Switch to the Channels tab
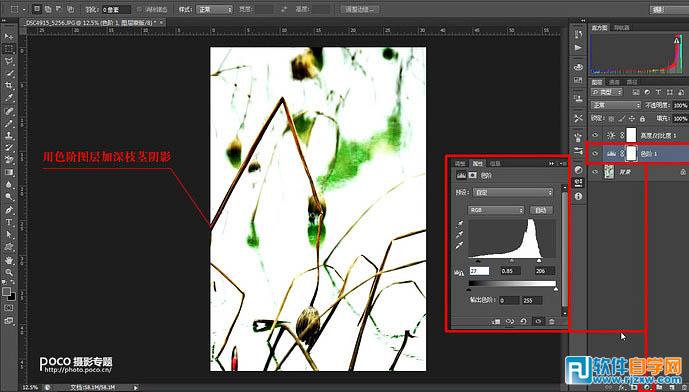The height and width of the screenshot is (392, 689). coord(614,82)
